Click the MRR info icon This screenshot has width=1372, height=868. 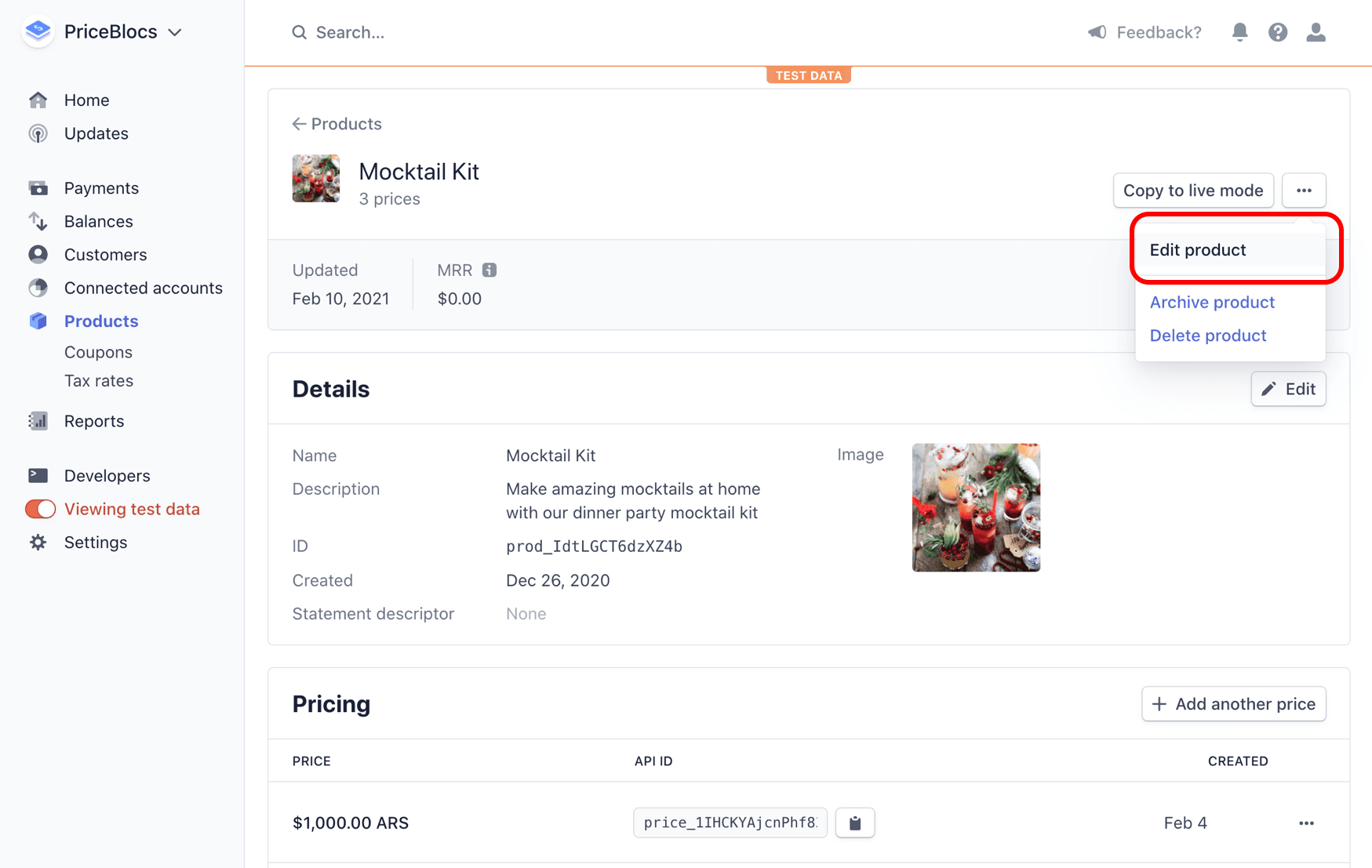(x=490, y=270)
